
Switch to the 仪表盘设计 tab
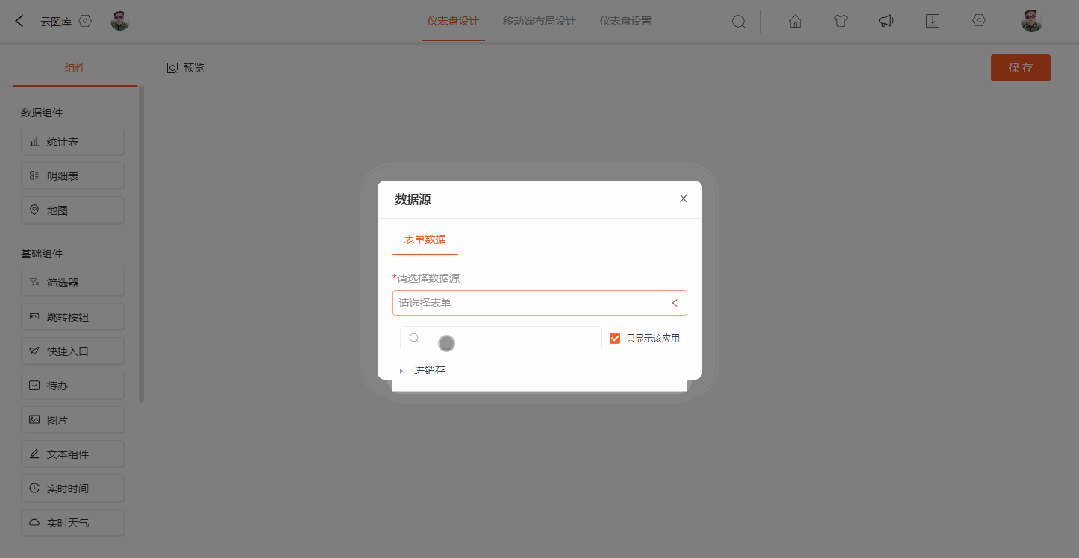click(453, 21)
